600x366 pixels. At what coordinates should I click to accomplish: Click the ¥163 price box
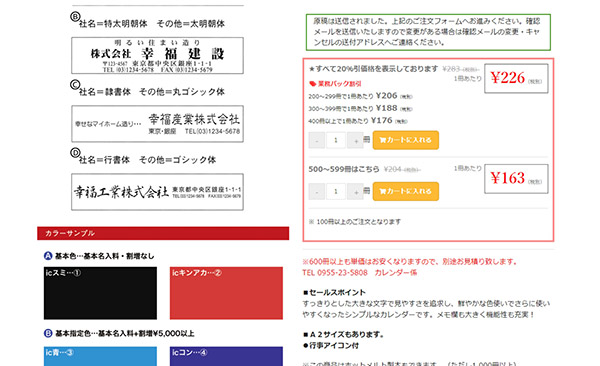[x=516, y=179]
